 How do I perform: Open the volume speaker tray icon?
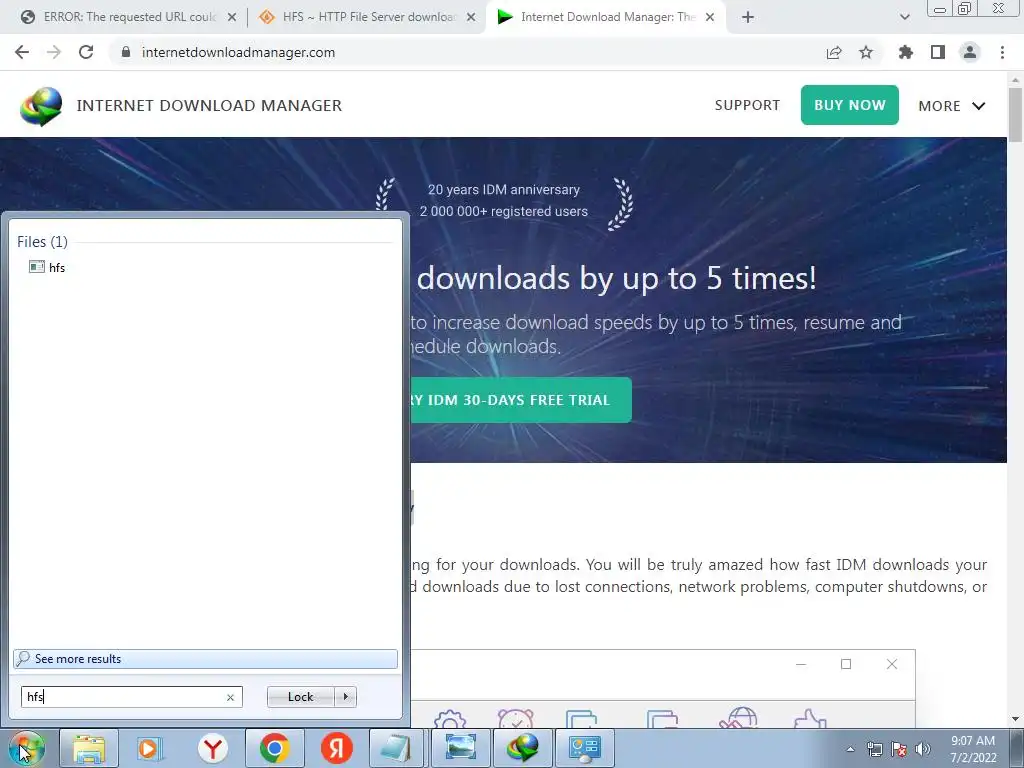click(923, 749)
